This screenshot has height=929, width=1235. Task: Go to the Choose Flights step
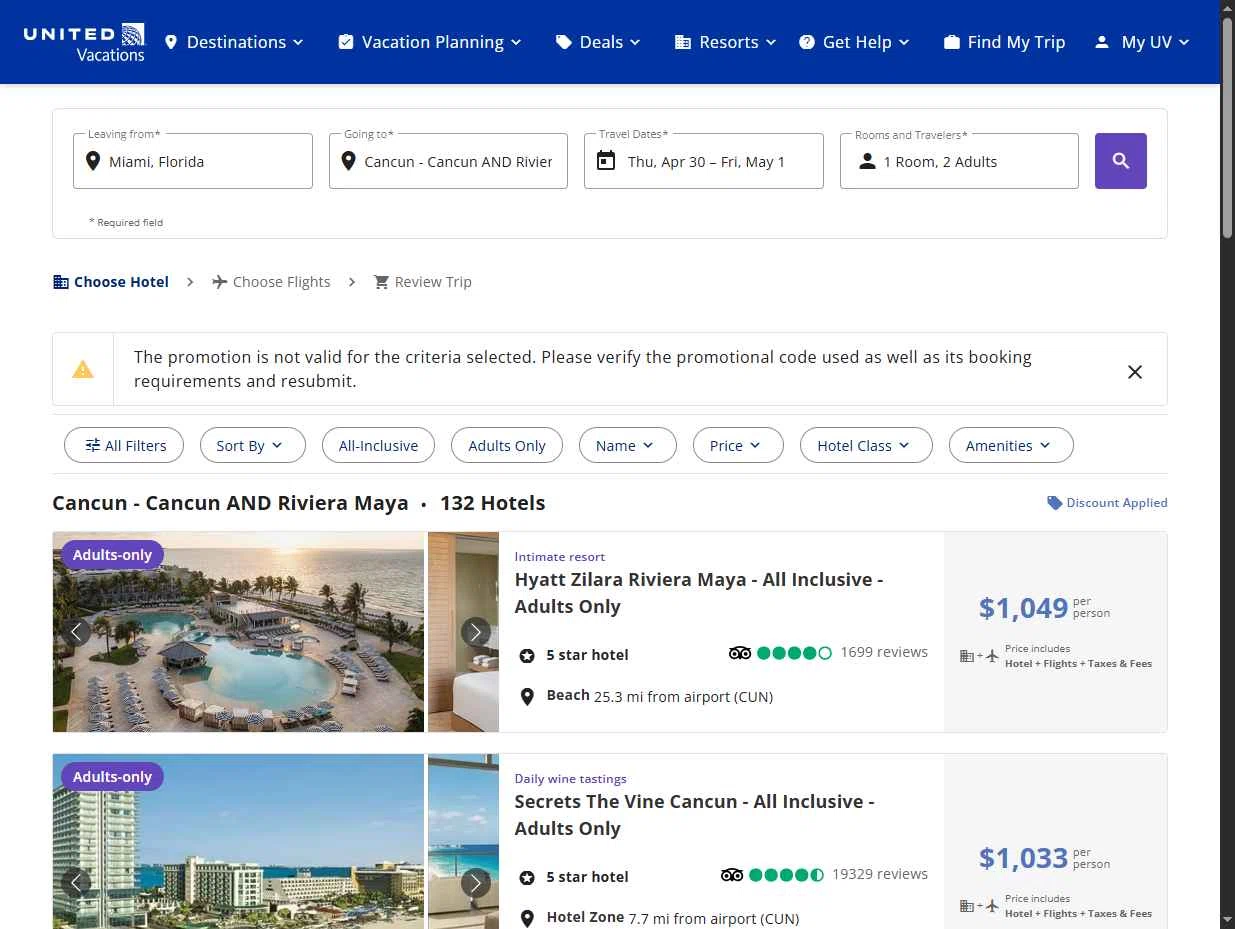[271, 282]
